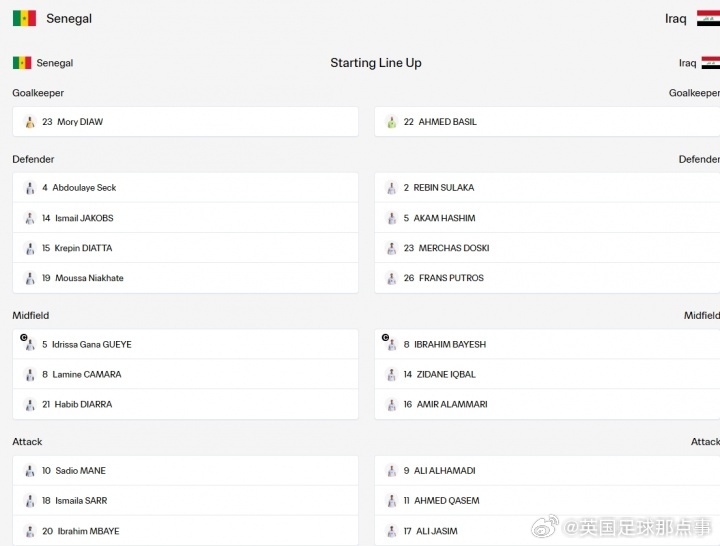Select player name Ibrahim MBAYE
This screenshot has height=546, width=720.
(88, 531)
